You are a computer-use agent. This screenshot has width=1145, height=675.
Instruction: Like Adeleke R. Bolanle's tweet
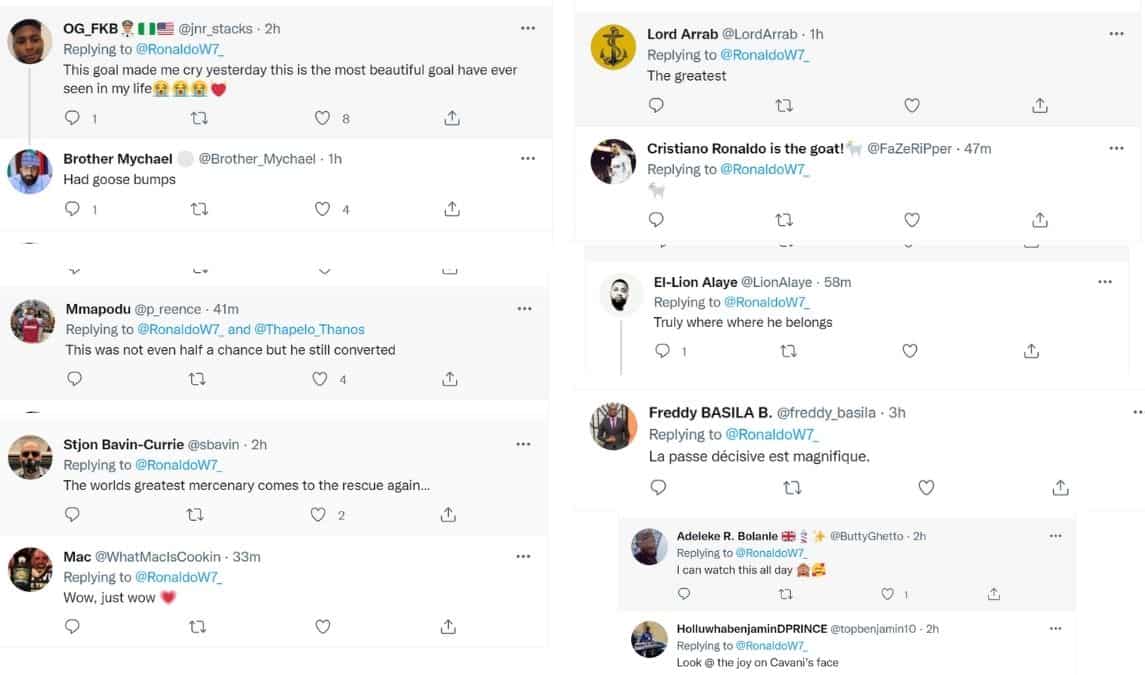(887, 594)
